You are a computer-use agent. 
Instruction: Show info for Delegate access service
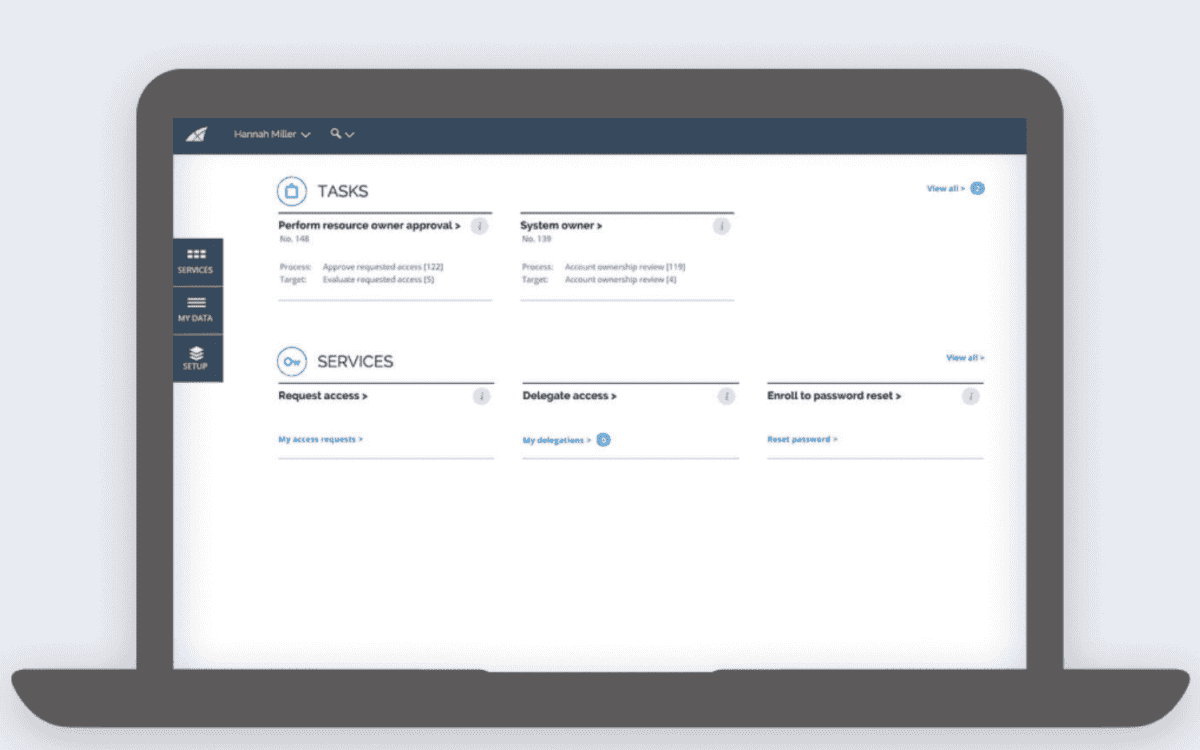click(x=726, y=397)
